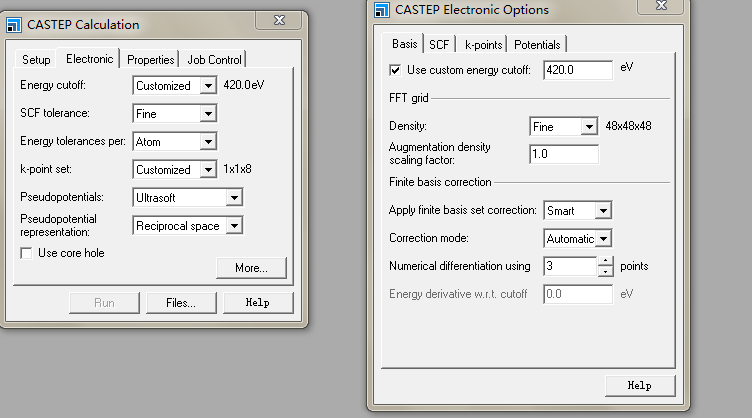
Task: Click CASTEP Electronic Options window title icon
Action: click(382, 10)
